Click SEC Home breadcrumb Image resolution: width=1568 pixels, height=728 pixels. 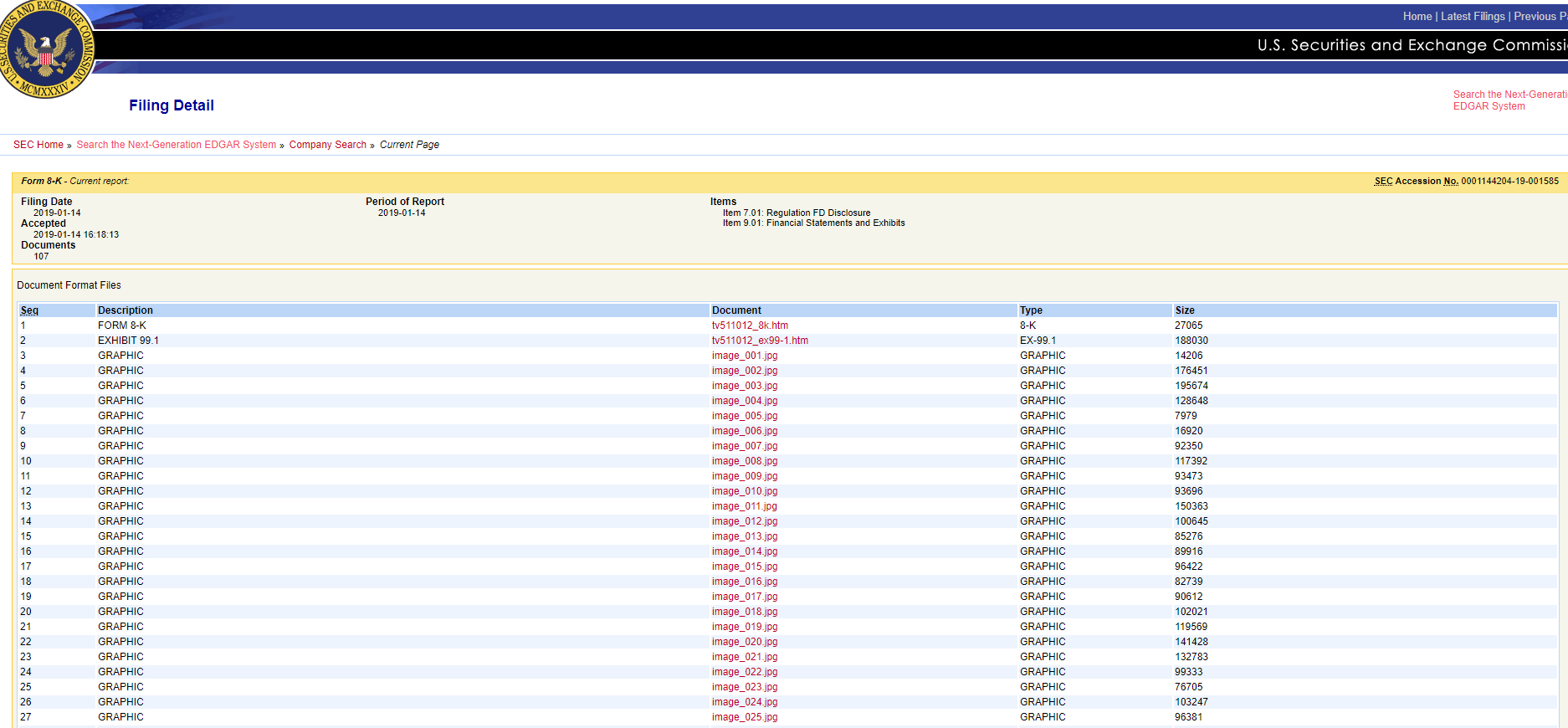(x=38, y=145)
